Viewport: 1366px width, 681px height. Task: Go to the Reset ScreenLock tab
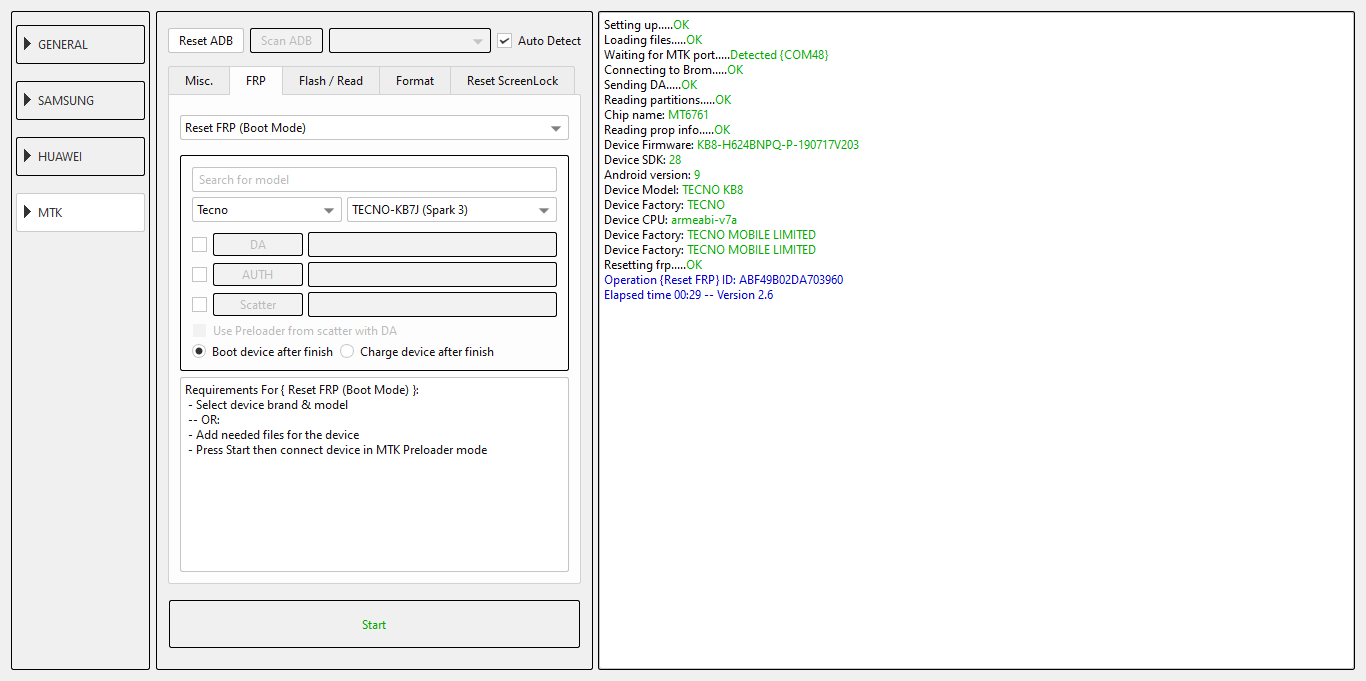click(512, 81)
